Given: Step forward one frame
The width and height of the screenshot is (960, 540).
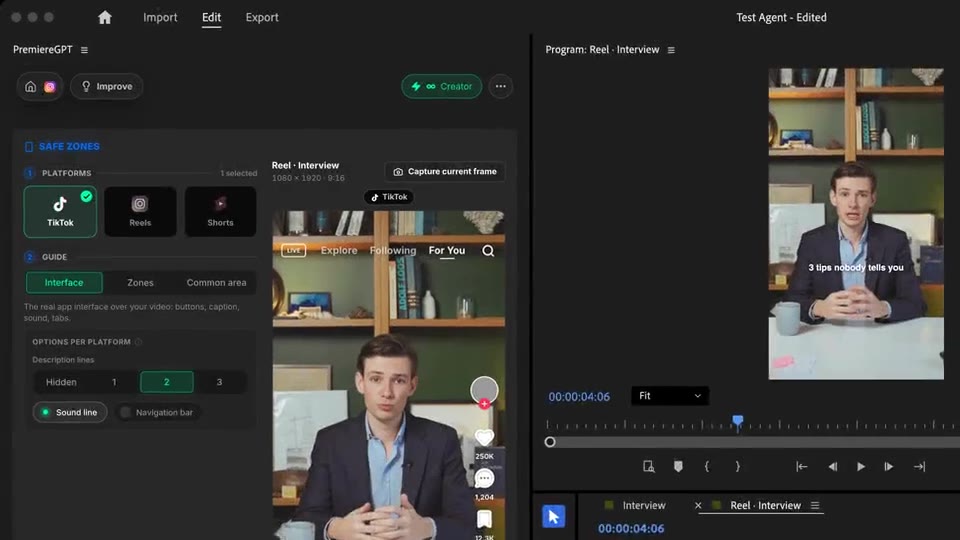Looking at the screenshot, I should click(x=889, y=467).
